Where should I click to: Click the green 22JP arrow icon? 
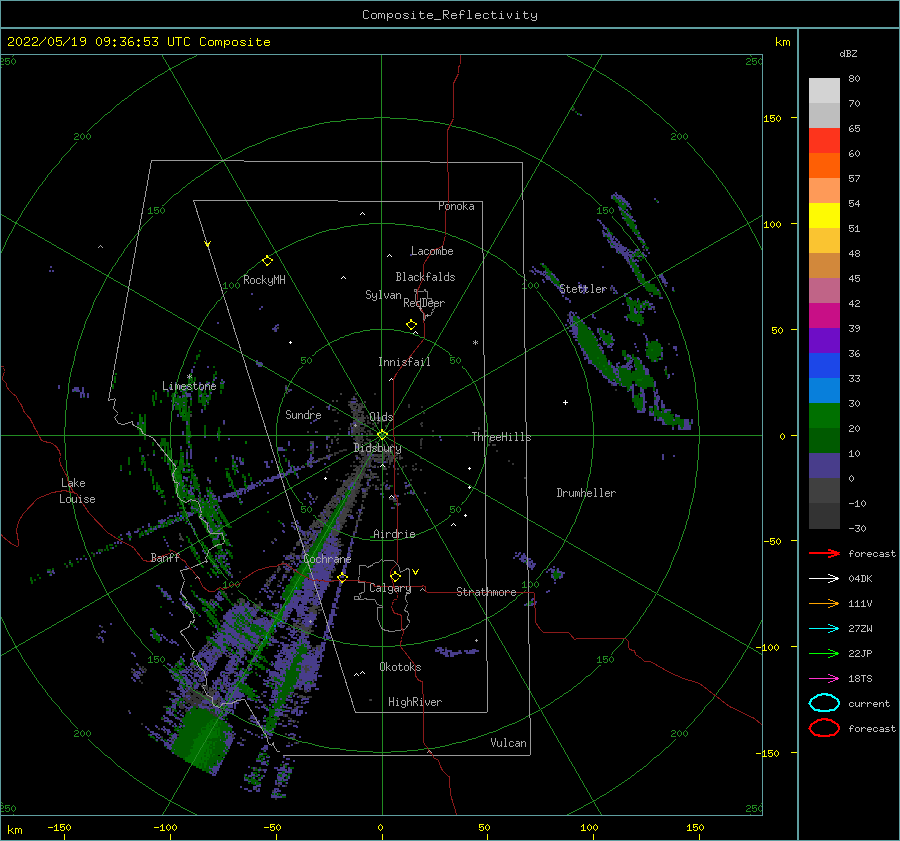coord(824,653)
